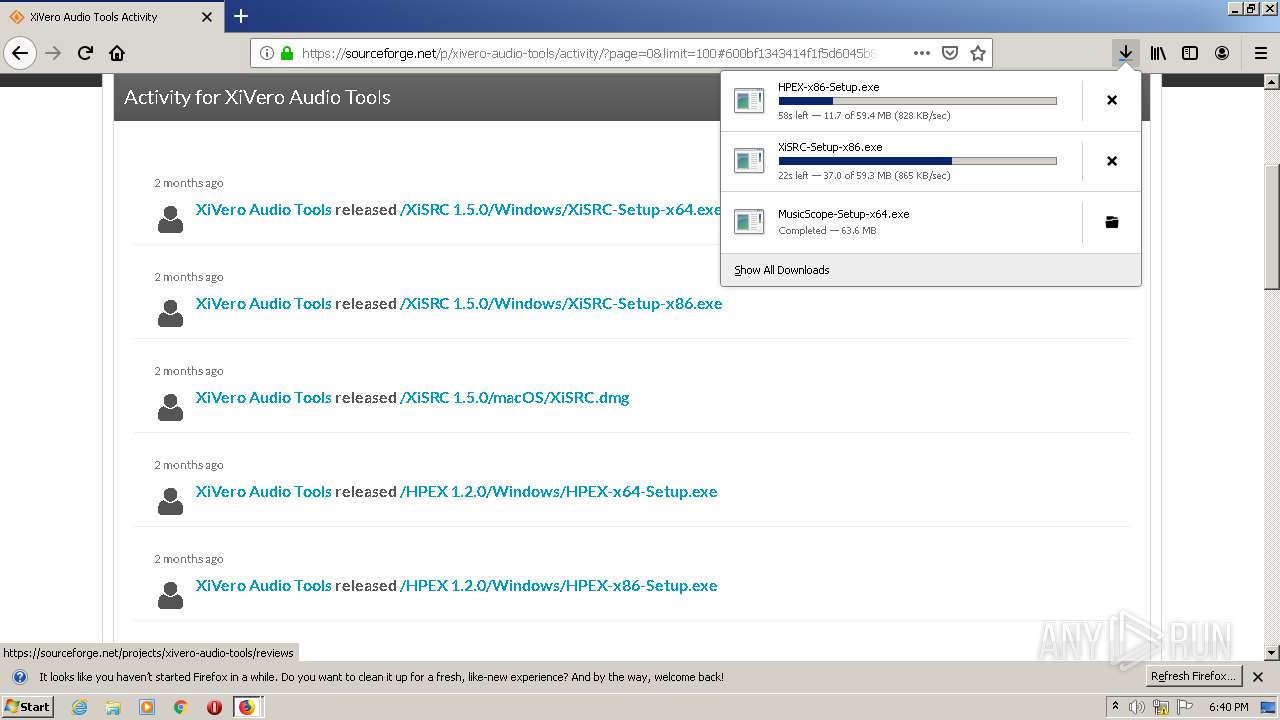Screen dimensions: 1280x720
Task: Open File Explorer from taskbar
Action: [x=113, y=707]
